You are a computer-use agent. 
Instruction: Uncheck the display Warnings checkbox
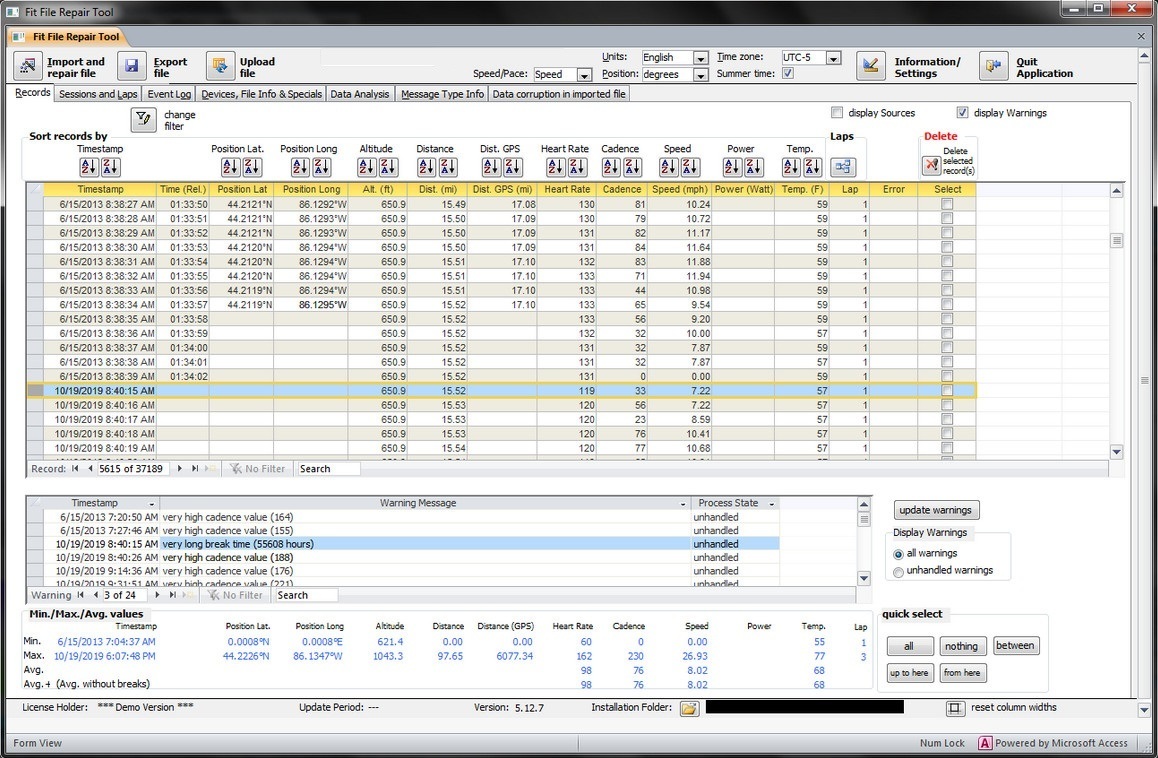point(962,112)
